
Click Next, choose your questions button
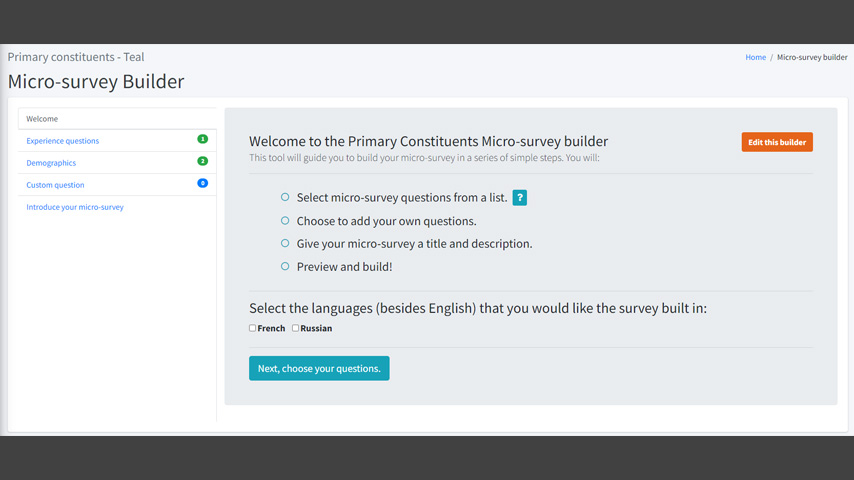pyautogui.click(x=319, y=368)
